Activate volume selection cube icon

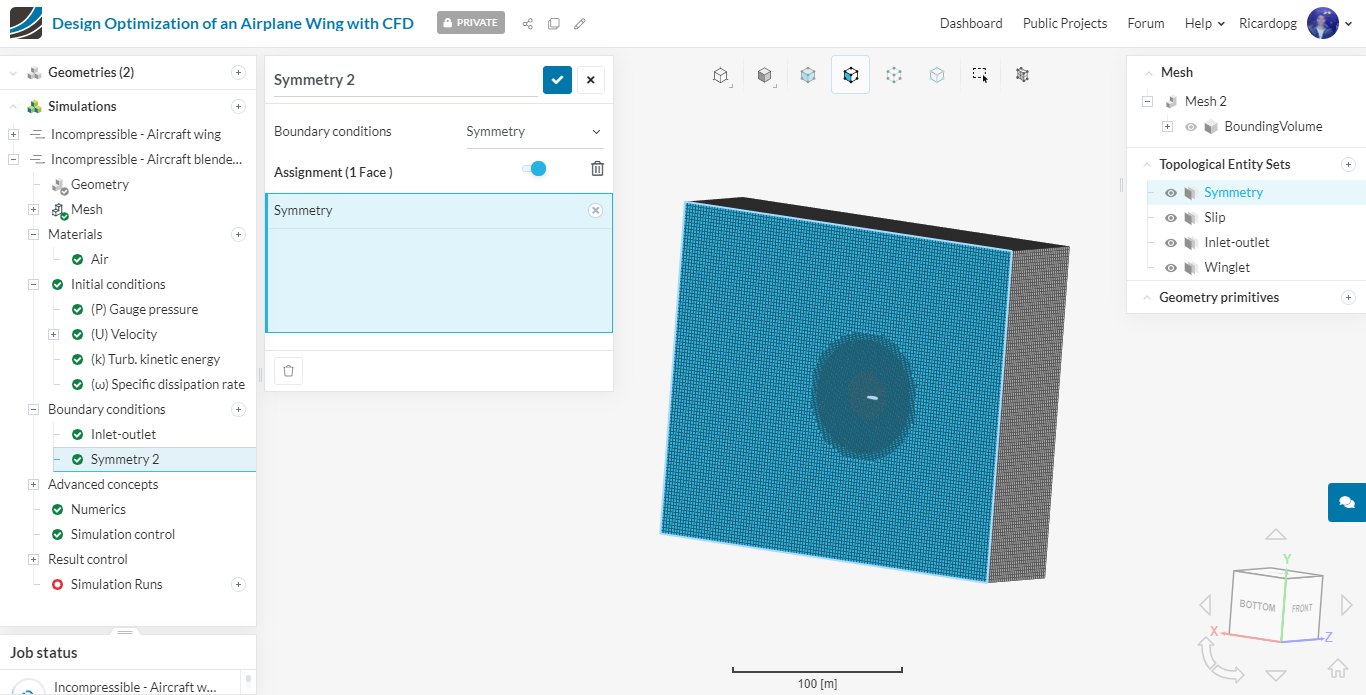807,75
